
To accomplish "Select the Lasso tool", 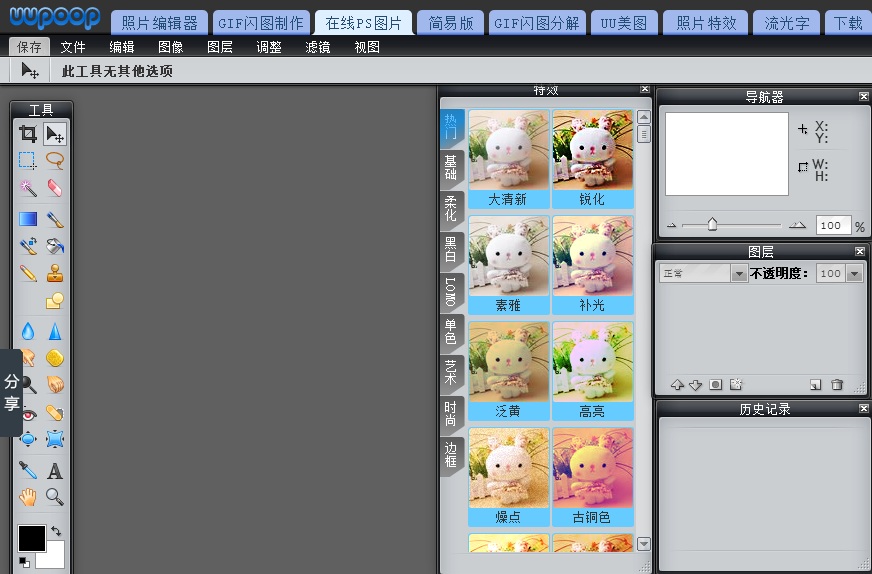I will (54, 161).
